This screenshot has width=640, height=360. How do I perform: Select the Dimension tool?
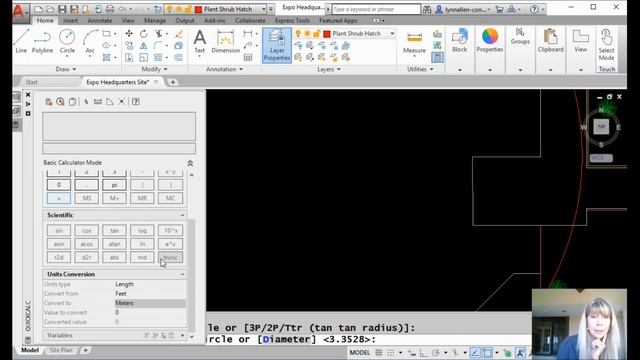(225, 41)
